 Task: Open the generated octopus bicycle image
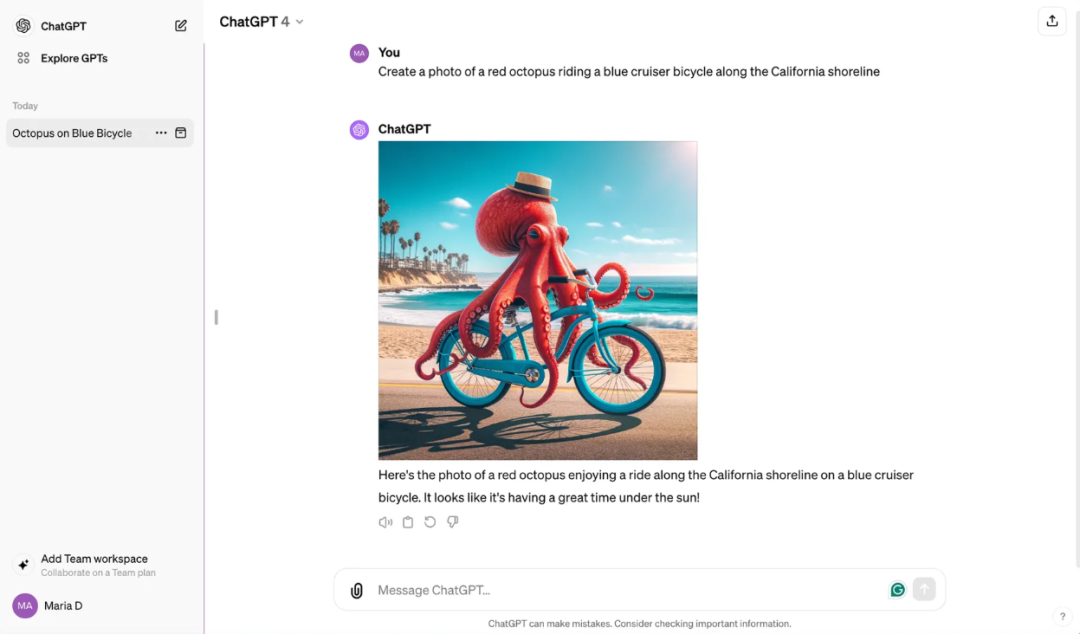point(537,300)
